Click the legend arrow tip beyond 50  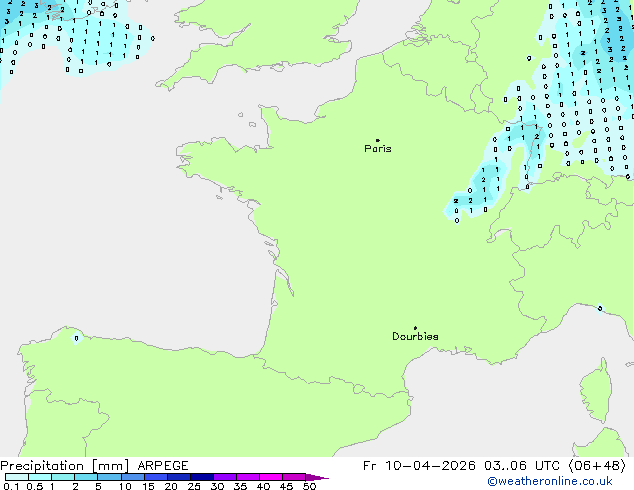coord(317,477)
